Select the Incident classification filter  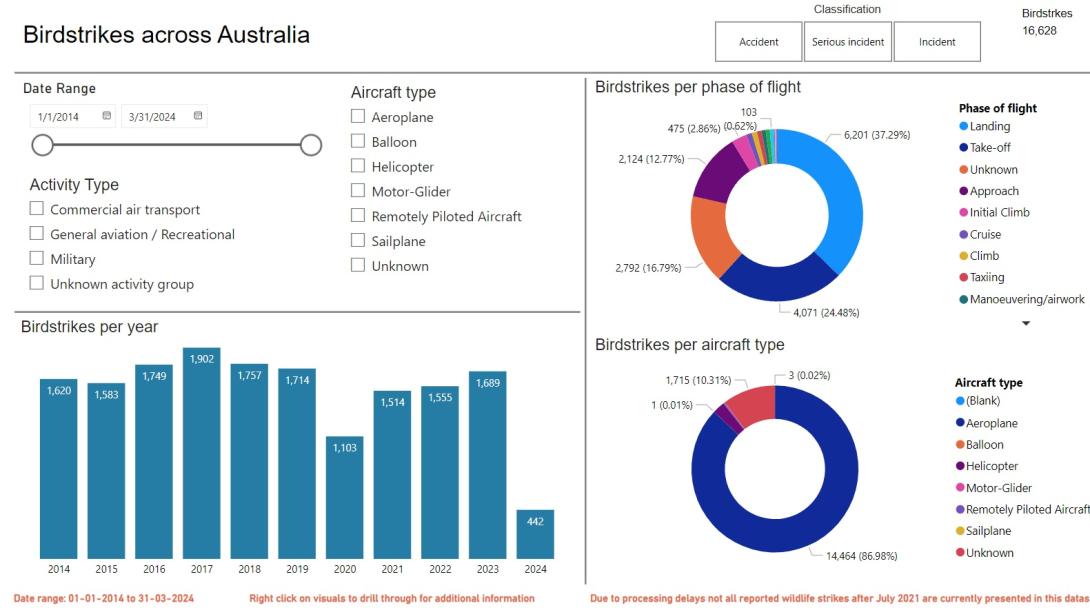click(x=937, y=42)
